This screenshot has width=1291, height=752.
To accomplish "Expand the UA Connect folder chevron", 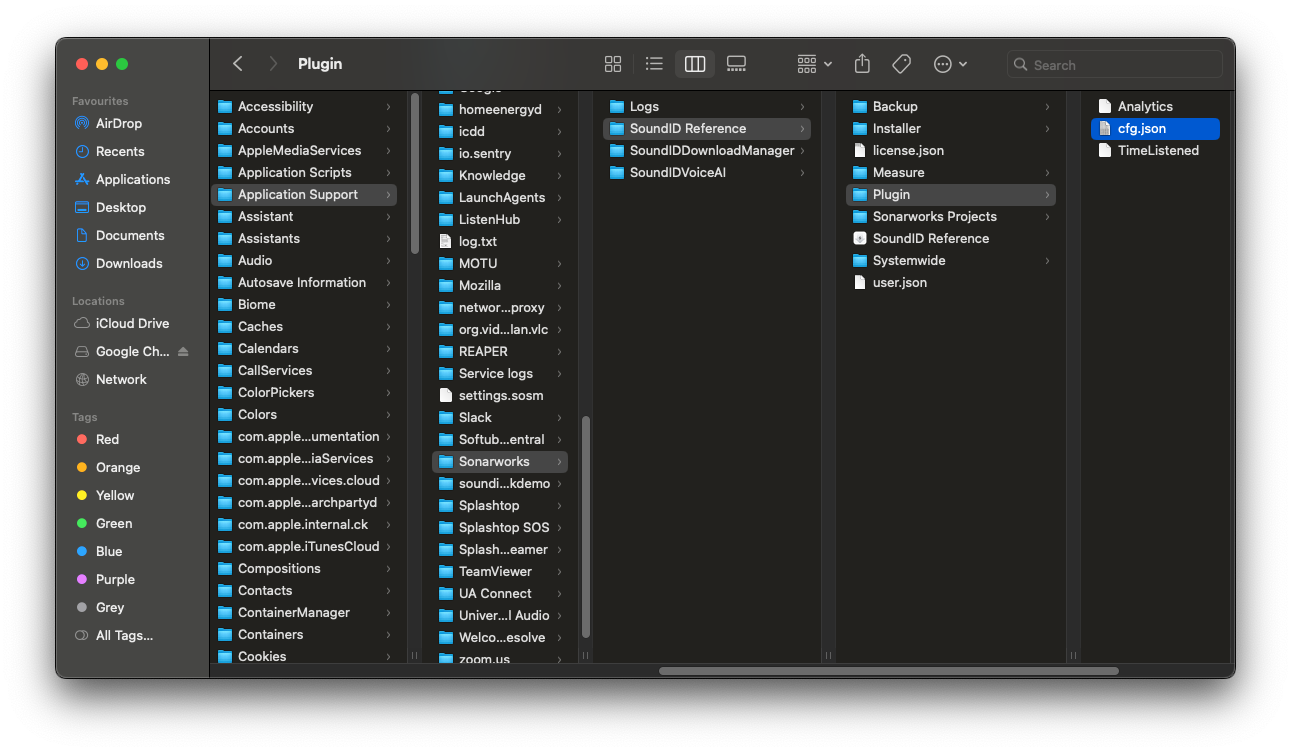I will pyautogui.click(x=559, y=594).
